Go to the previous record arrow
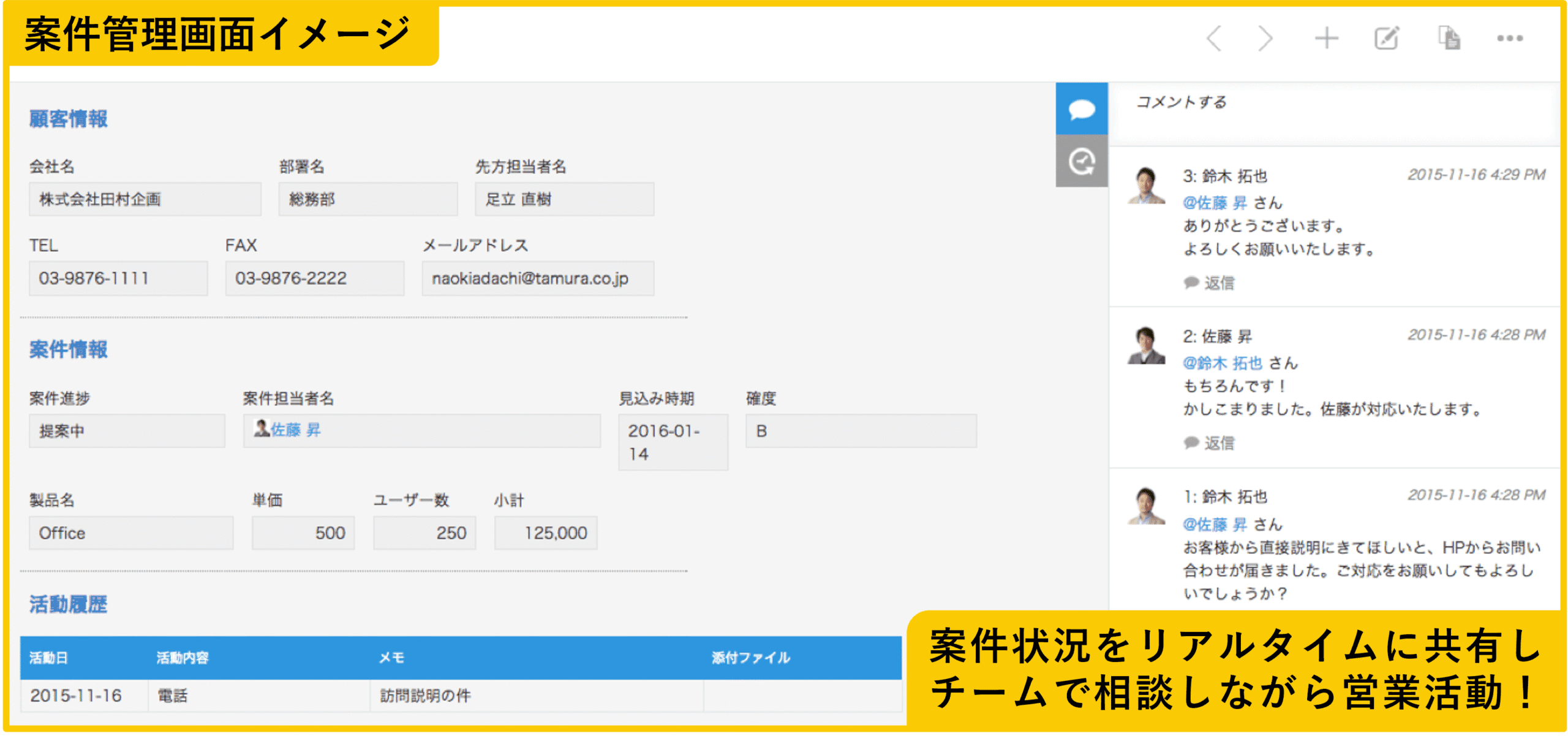Viewport: 1568px width, 741px height. 1215,37
